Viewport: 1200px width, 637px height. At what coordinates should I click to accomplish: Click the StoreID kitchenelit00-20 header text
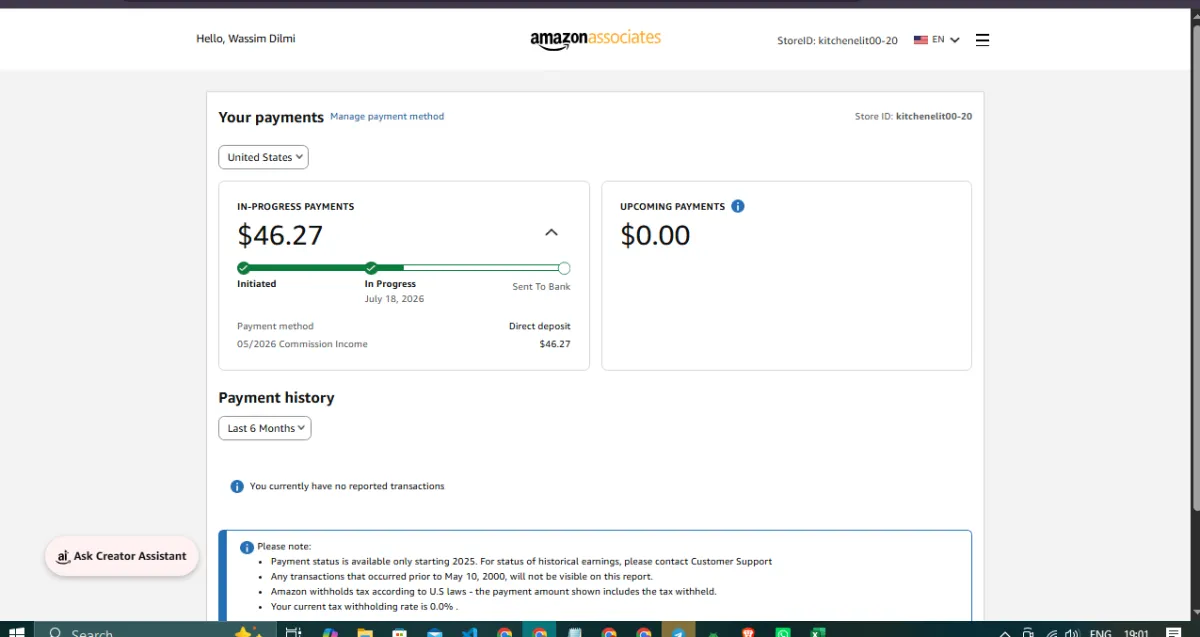click(837, 41)
